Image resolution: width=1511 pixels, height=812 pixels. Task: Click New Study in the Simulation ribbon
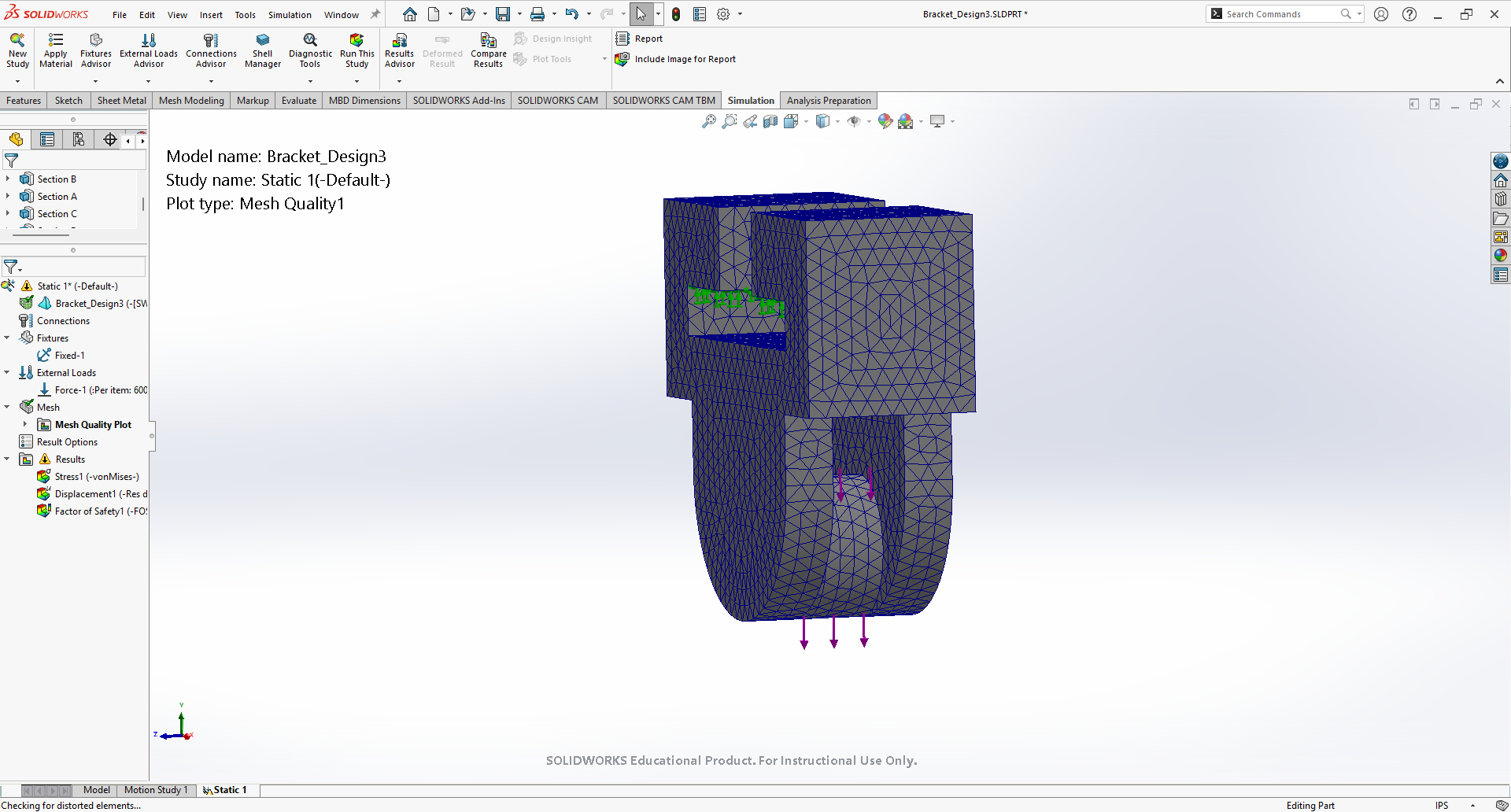(17, 50)
